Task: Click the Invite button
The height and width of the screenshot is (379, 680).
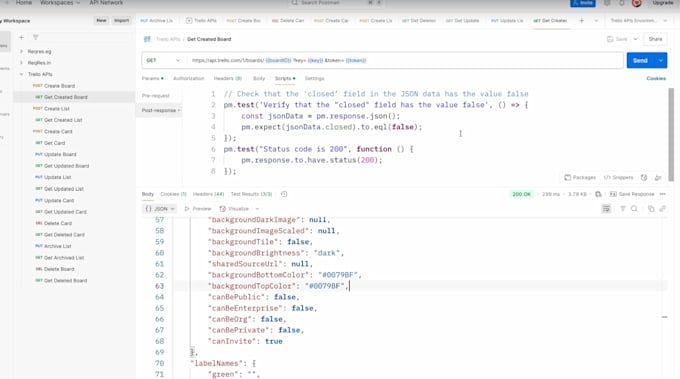Action: (583, 3)
